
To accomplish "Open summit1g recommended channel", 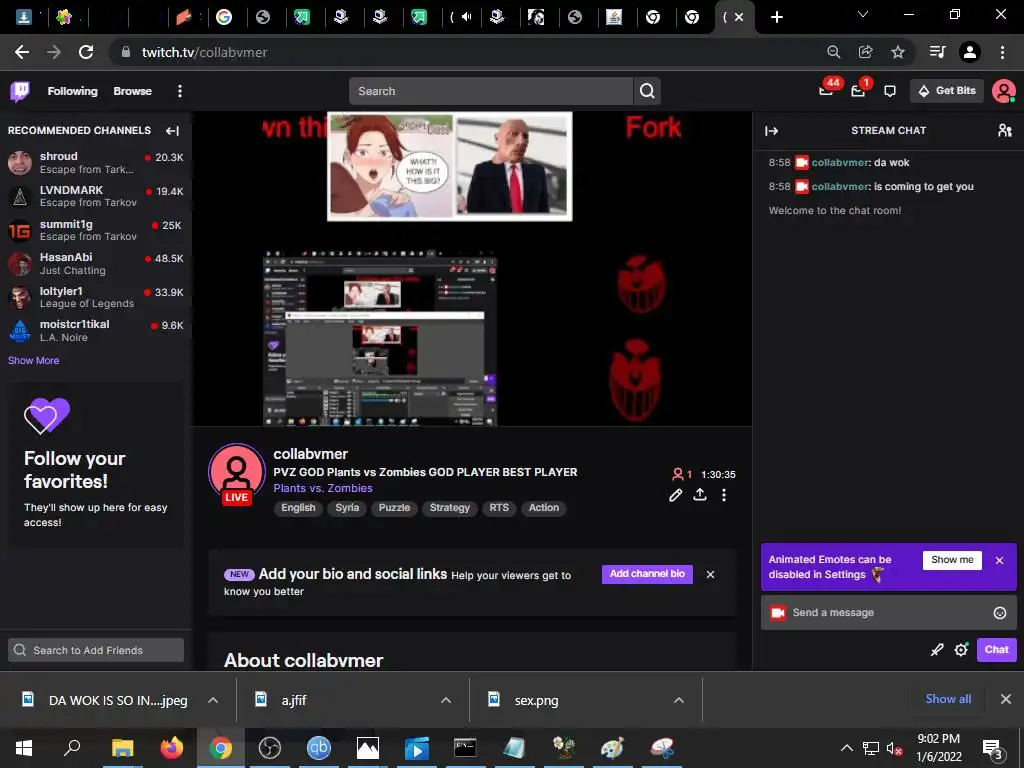I will (x=95, y=230).
